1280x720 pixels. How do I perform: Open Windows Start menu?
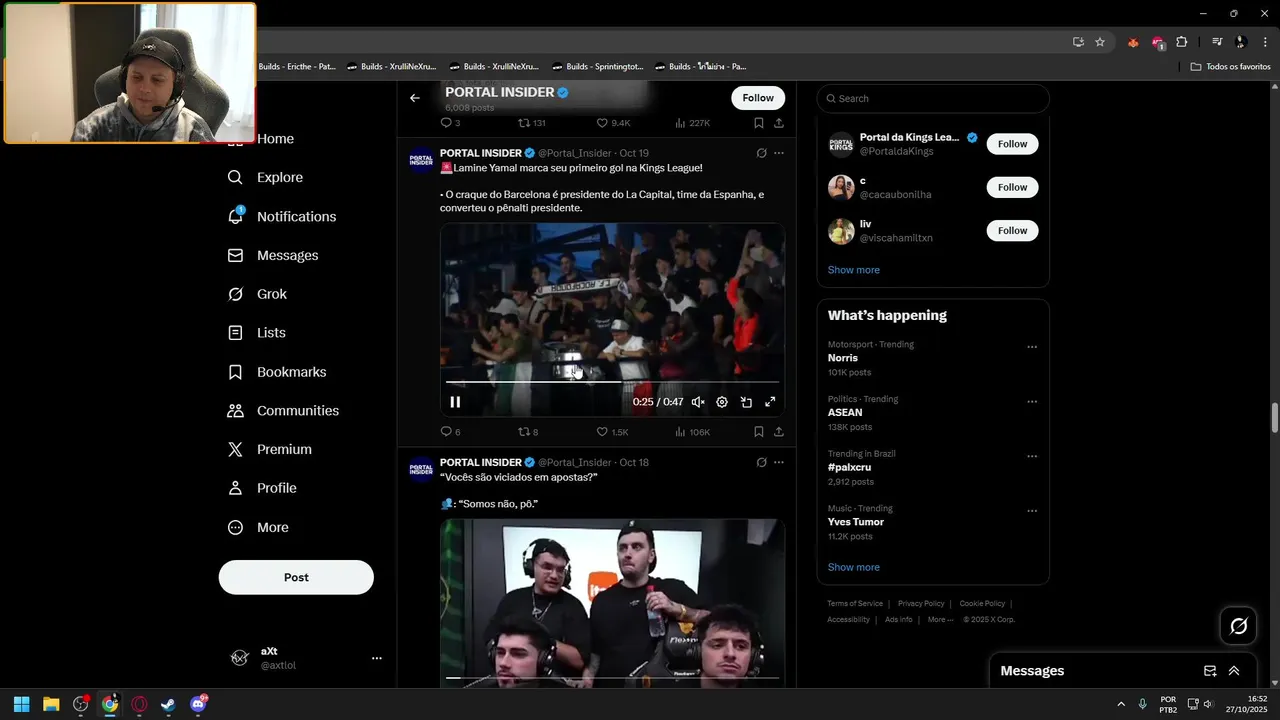tap(21, 704)
